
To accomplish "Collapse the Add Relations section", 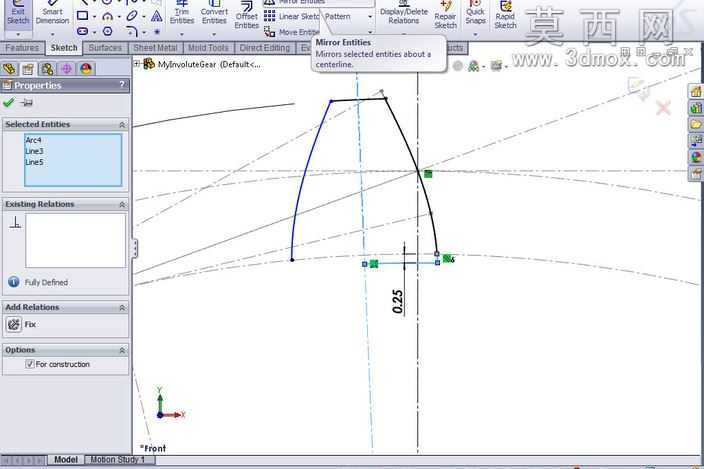I will (122, 308).
